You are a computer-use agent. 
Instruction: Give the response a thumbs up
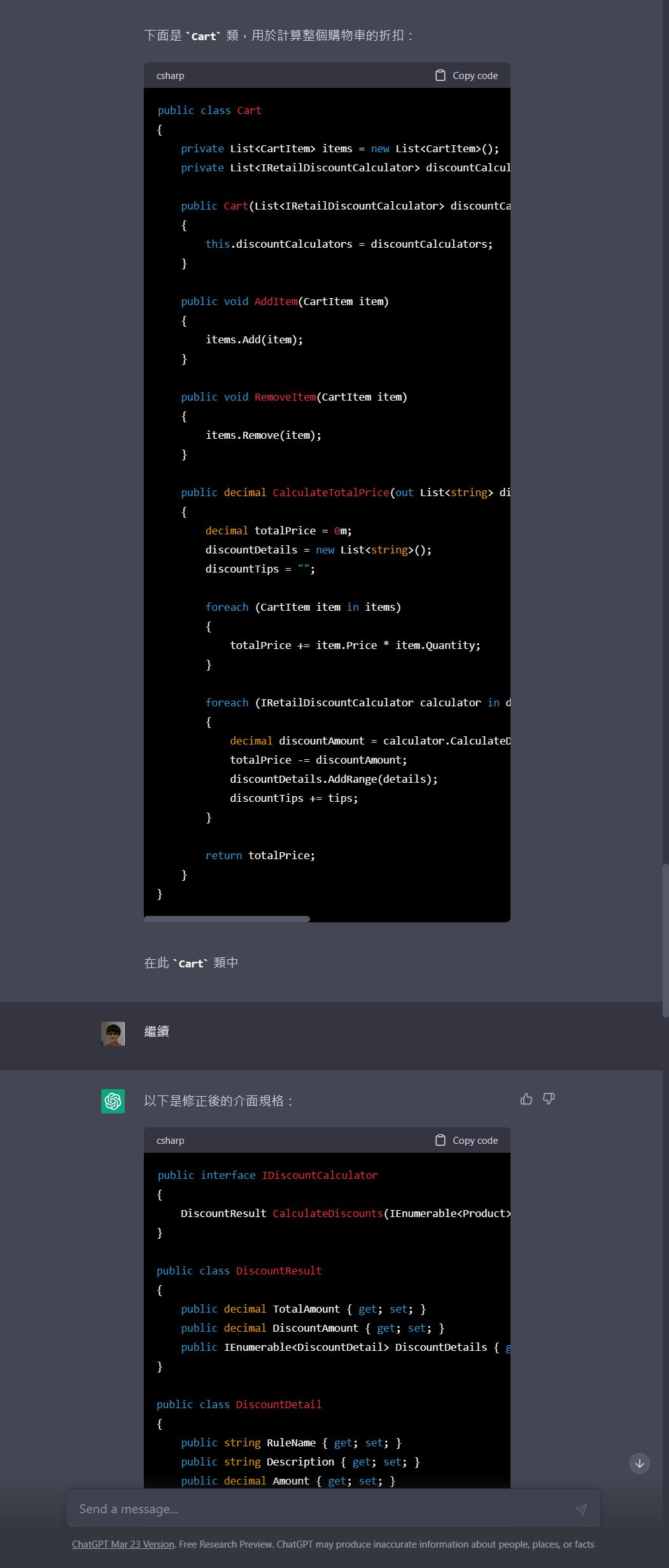pos(526,1099)
